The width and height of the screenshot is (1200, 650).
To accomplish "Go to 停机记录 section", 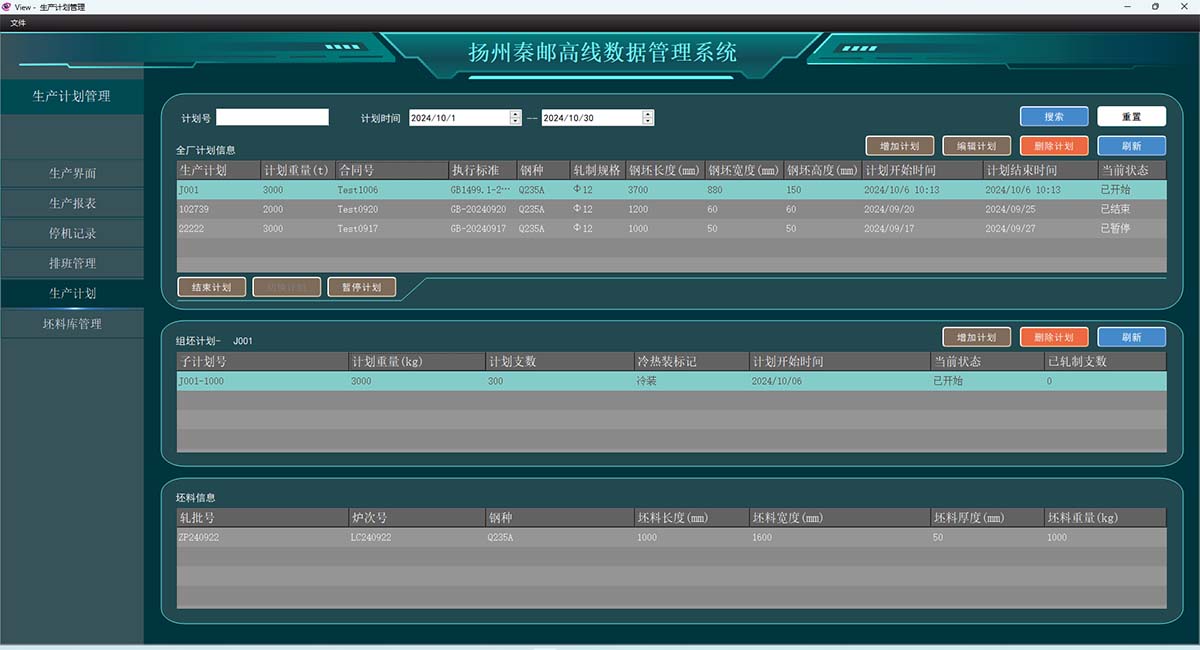I will click(72, 233).
